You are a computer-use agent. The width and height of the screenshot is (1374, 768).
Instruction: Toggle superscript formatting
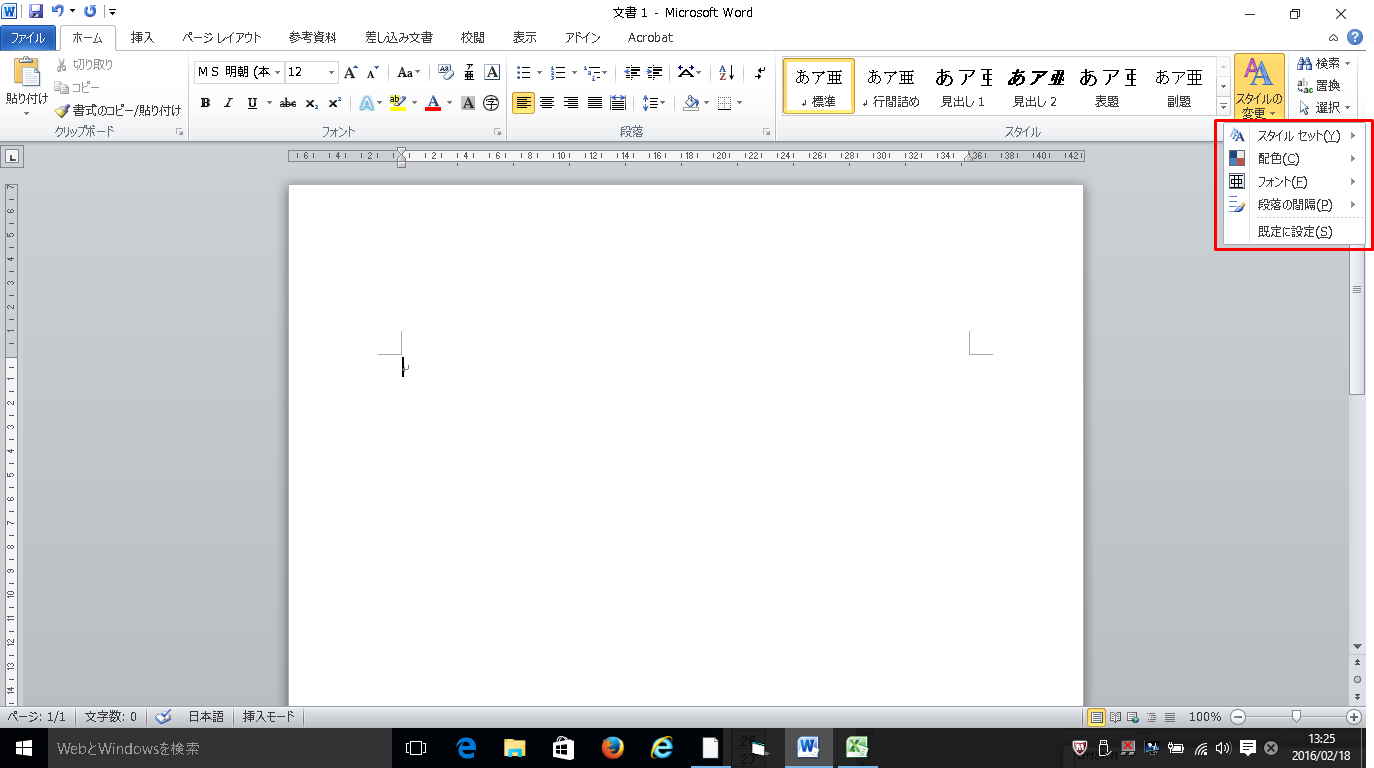tap(335, 103)
